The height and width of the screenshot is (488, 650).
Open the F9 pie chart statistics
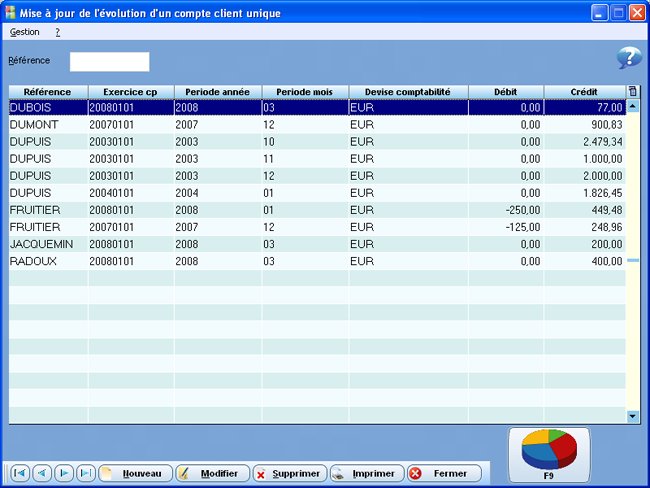click(x=549, y=455)
